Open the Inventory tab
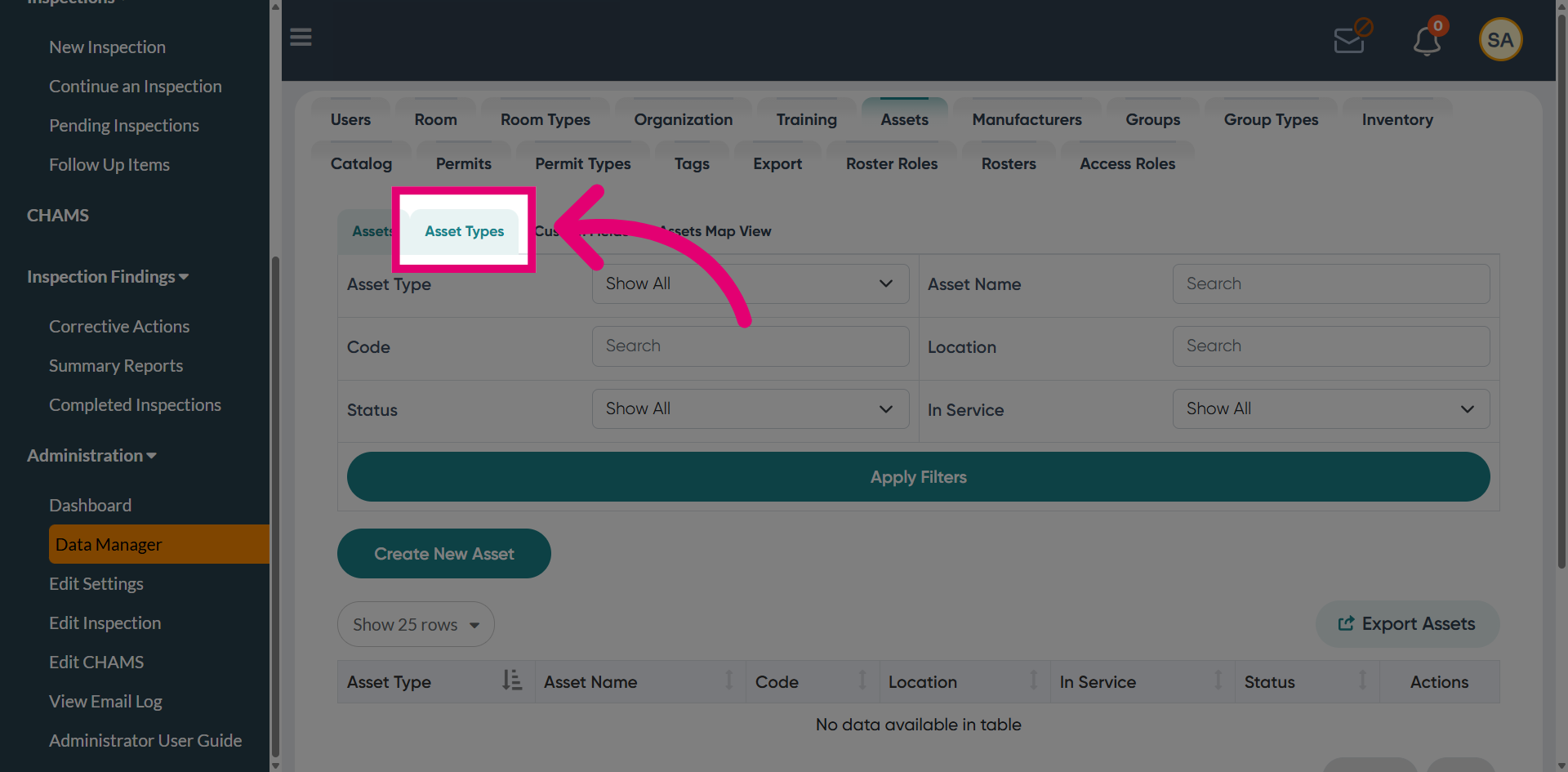 point(1397,119)
